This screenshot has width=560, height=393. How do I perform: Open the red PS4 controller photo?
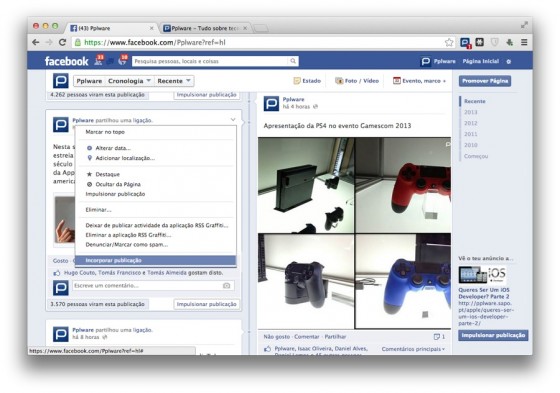[x=403, y=185]
